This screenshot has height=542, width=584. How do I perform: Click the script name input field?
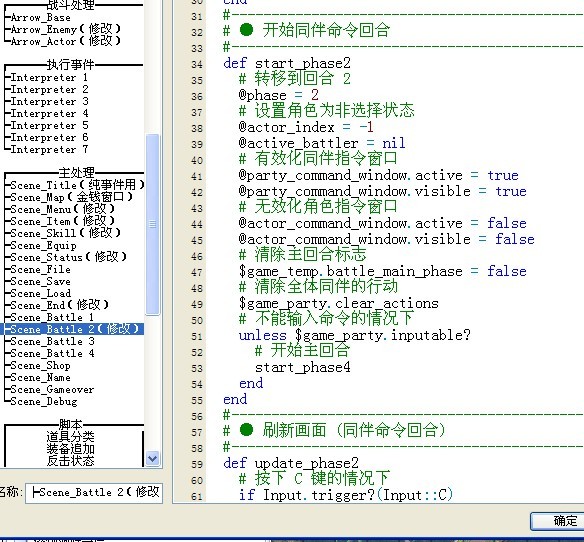coord(94,492)
